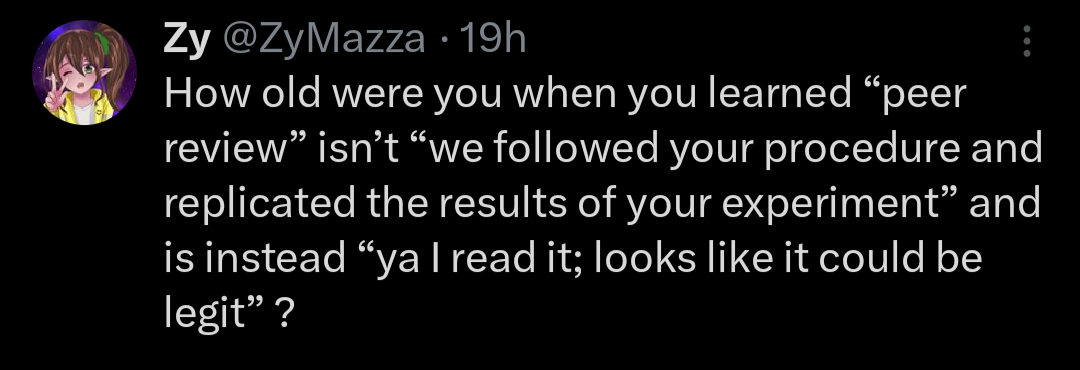The width and height of the screenshot is (1080, 370).
Task: Open the 19h timestamp permalink
Action: click(x=491, y=40)
